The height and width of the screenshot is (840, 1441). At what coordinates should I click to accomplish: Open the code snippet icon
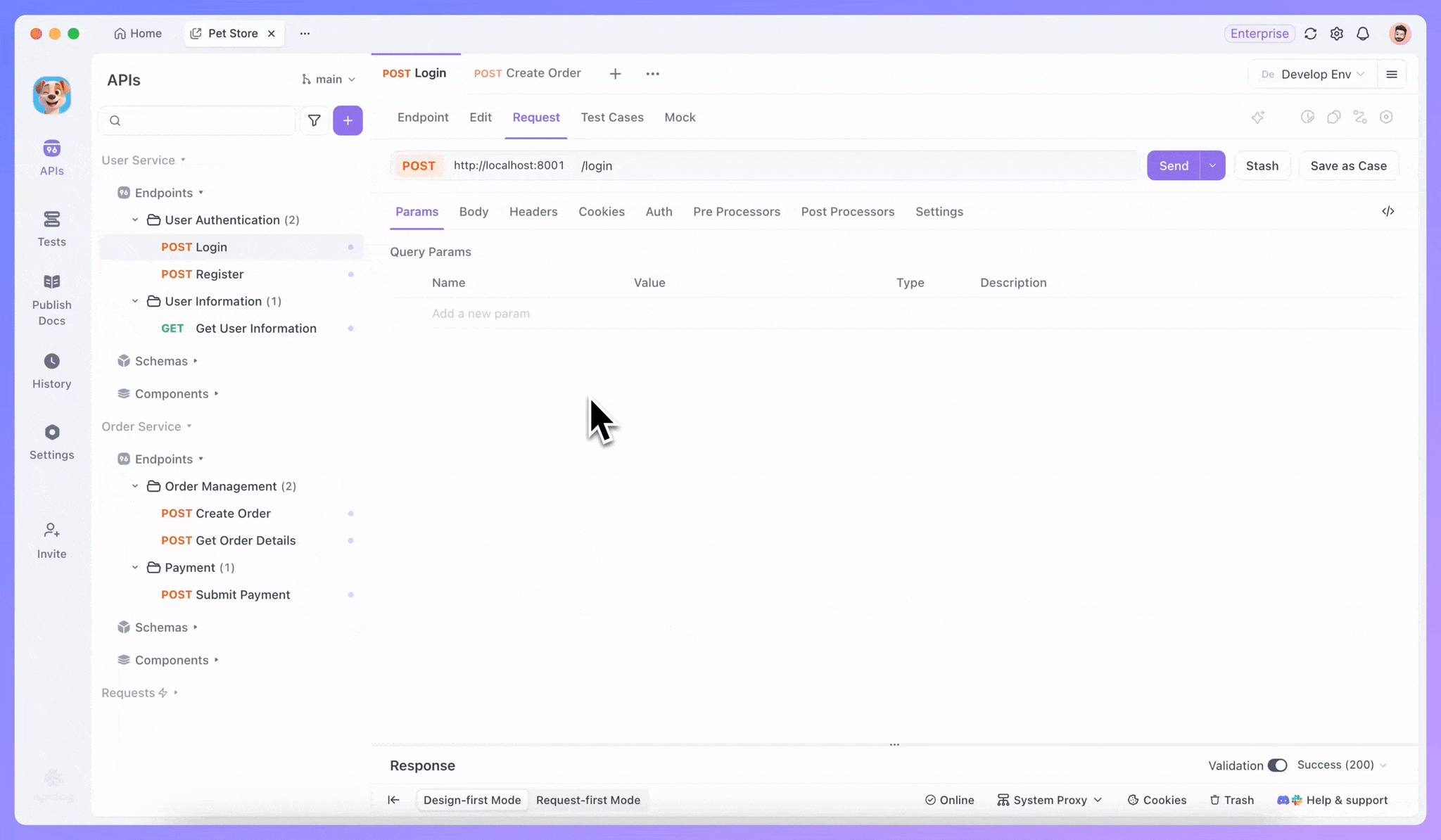pyautogui.click(x=1388, y=211)
